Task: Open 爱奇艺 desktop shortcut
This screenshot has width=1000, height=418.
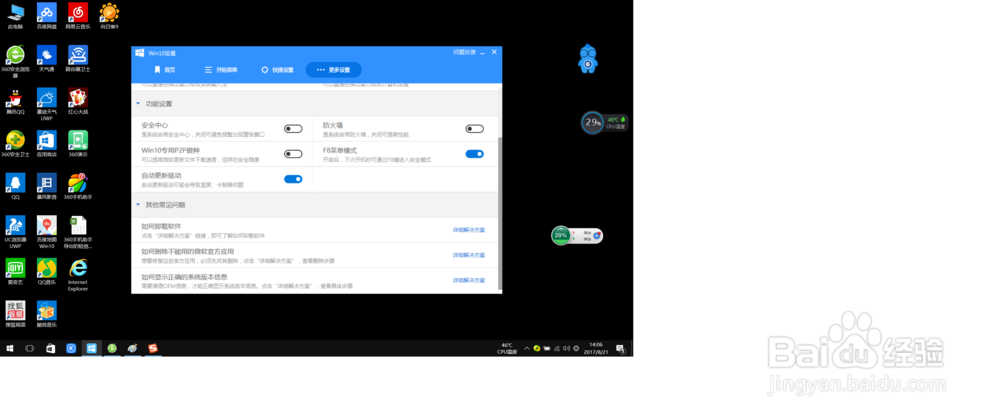Action: pos(15,271)
